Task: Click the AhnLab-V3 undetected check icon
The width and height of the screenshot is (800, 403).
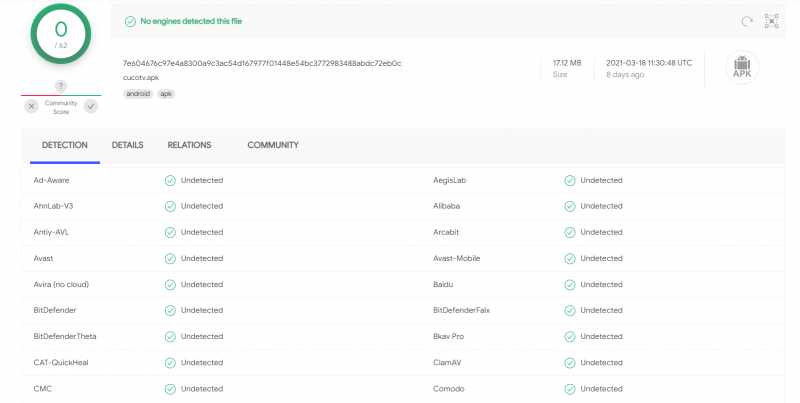Action: click(x=170, y=206)
